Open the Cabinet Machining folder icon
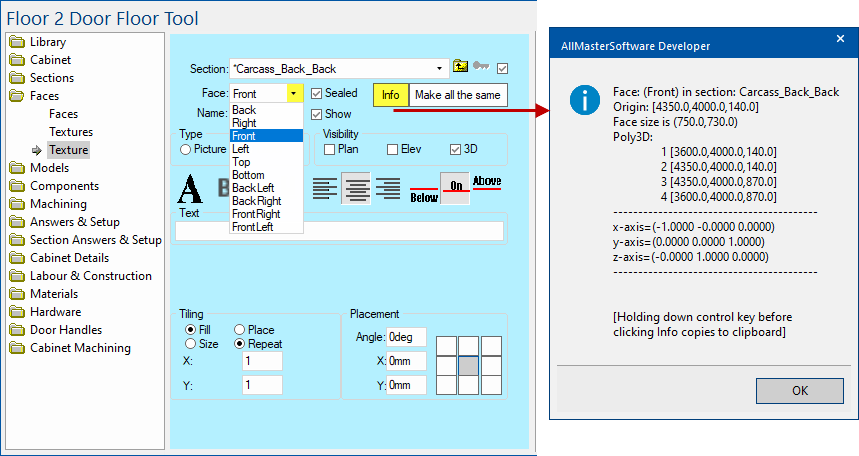Viewport: 859px width, 456px height. point(18,348)
